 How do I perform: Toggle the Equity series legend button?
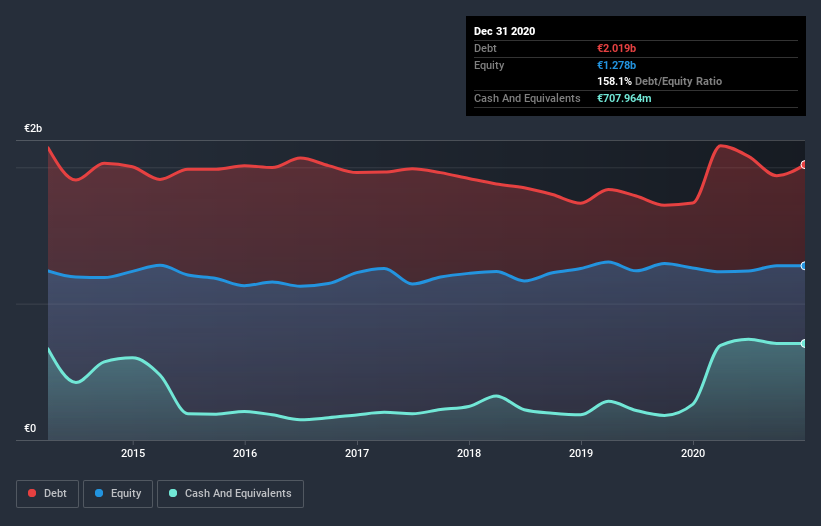coord(118,494)
